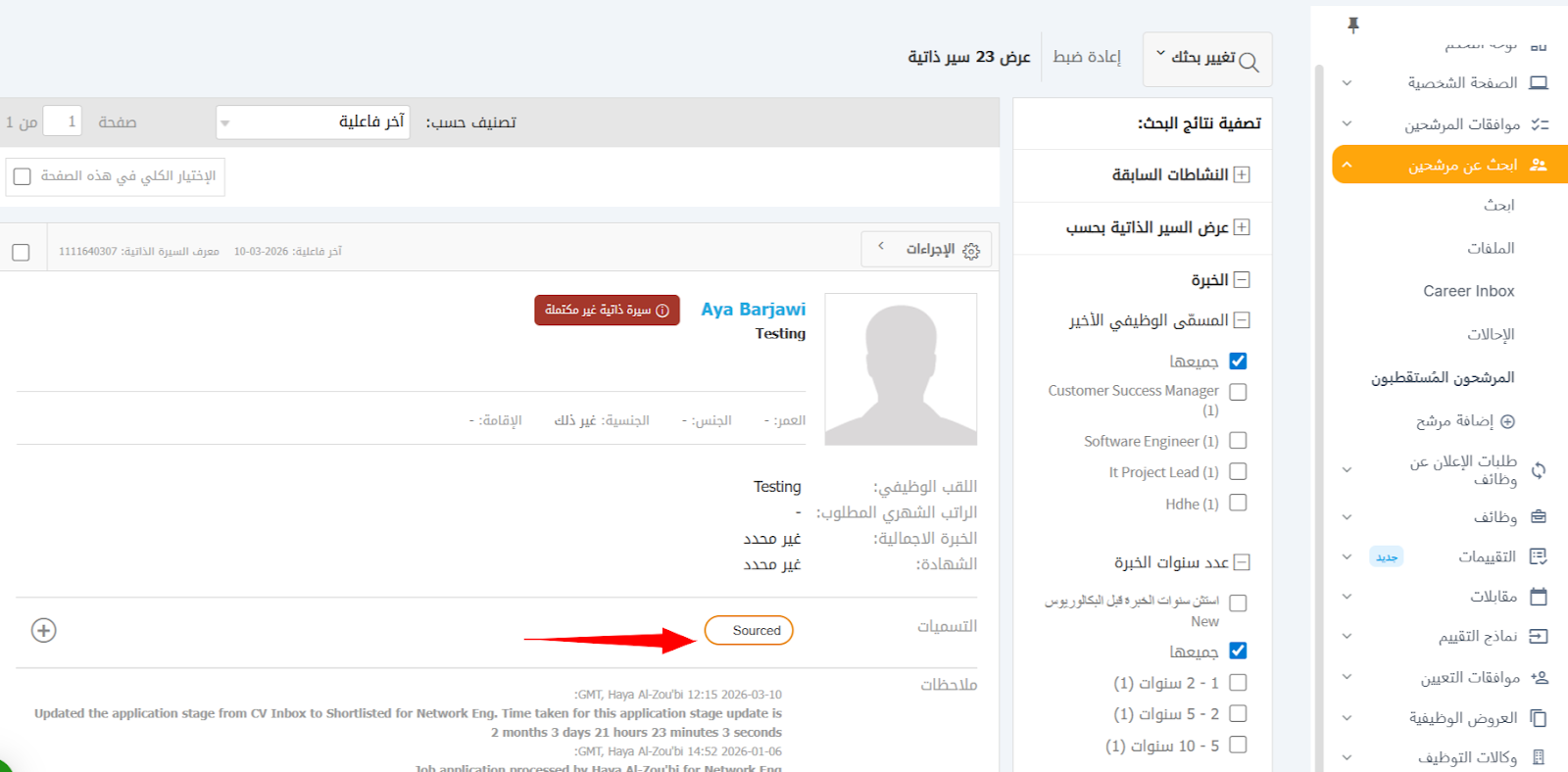Image resolution: width=1568 pixels, height=772 pixels.
Task: Click the plus circle icon to add a tag
Action: [x=44, y=630]
